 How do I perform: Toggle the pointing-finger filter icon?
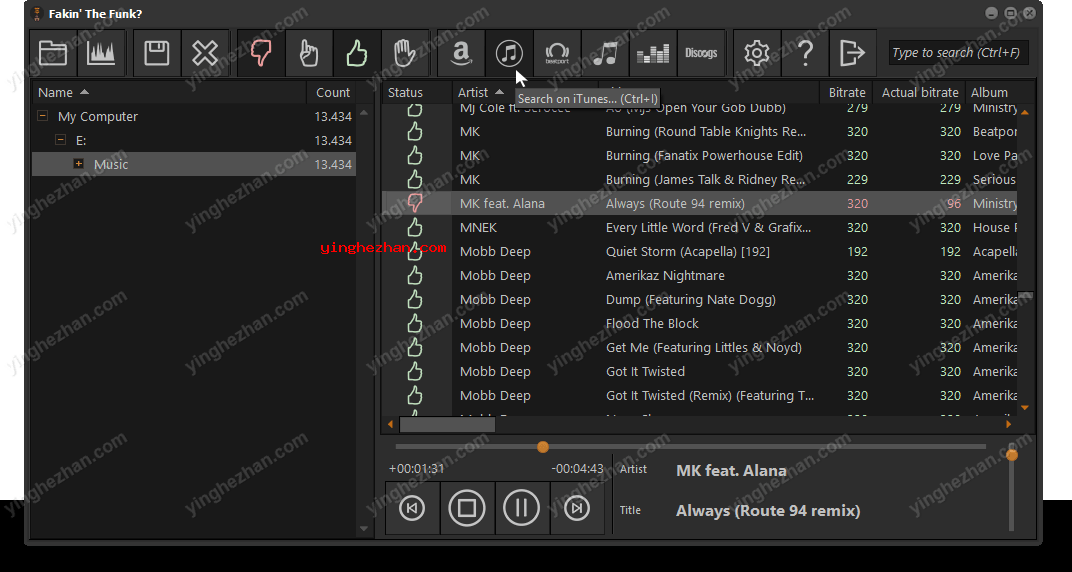[309, 53]
